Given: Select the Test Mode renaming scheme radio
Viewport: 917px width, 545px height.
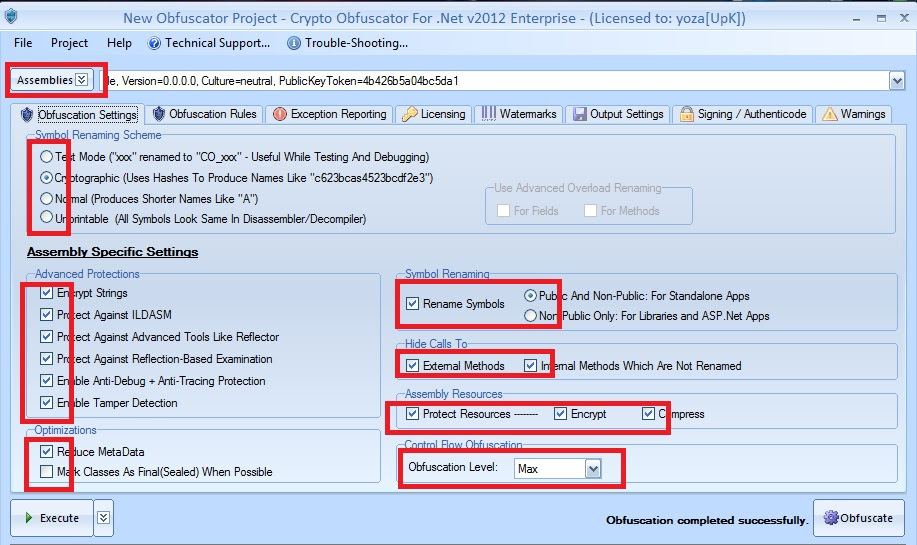Looking at the screenshot, I should coord(46,157).
